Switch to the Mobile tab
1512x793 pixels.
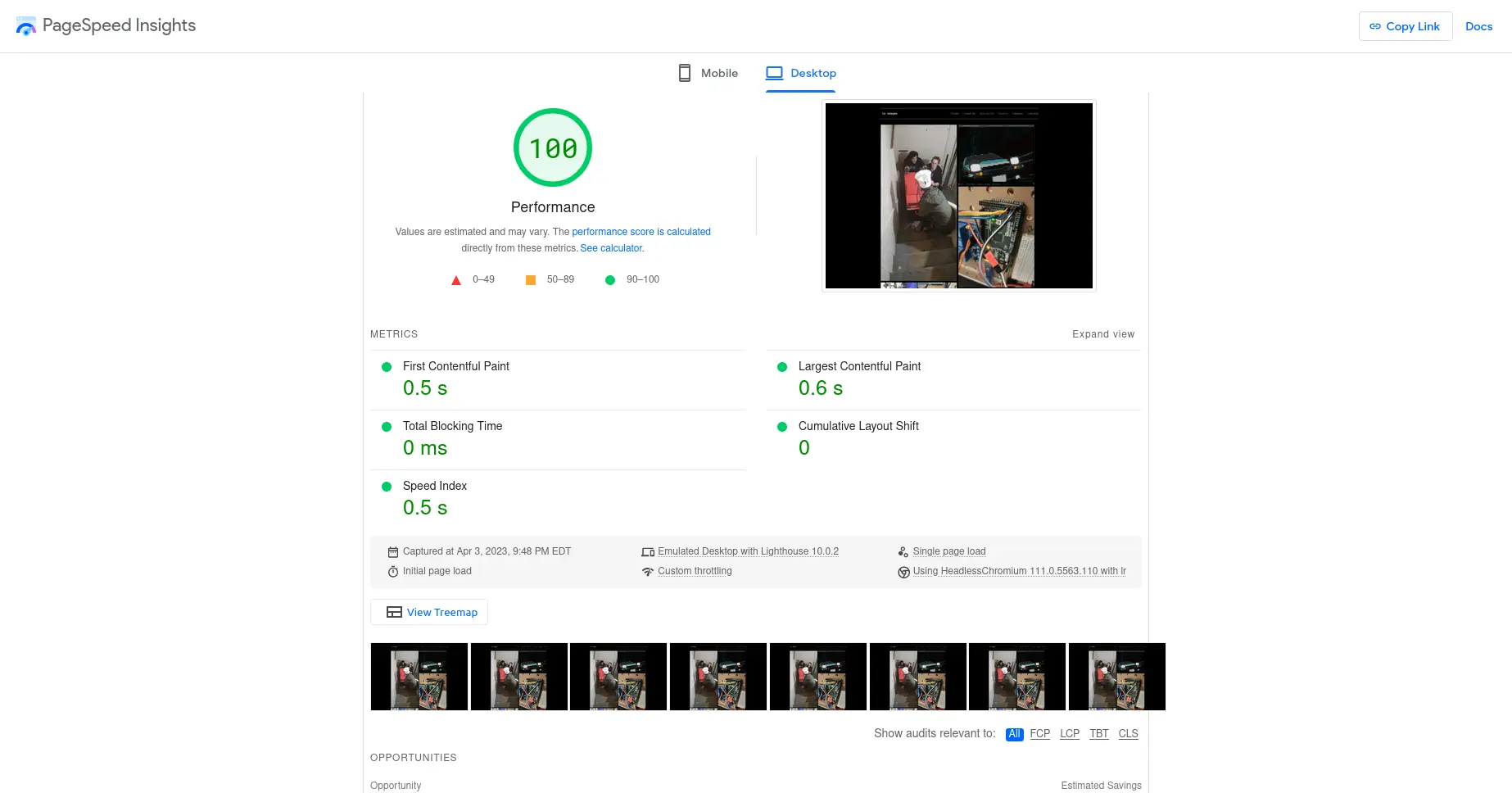(x=708, y=73)
